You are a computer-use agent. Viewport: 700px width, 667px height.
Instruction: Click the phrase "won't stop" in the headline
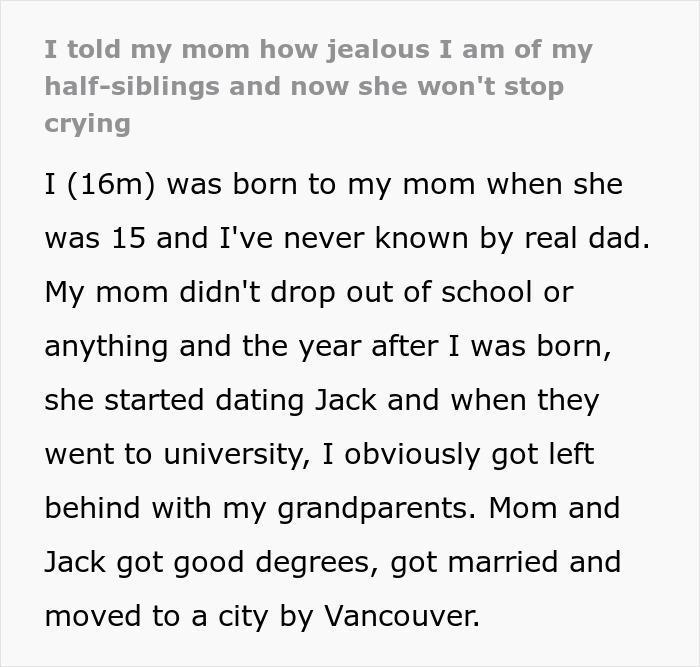click(491, 87)
